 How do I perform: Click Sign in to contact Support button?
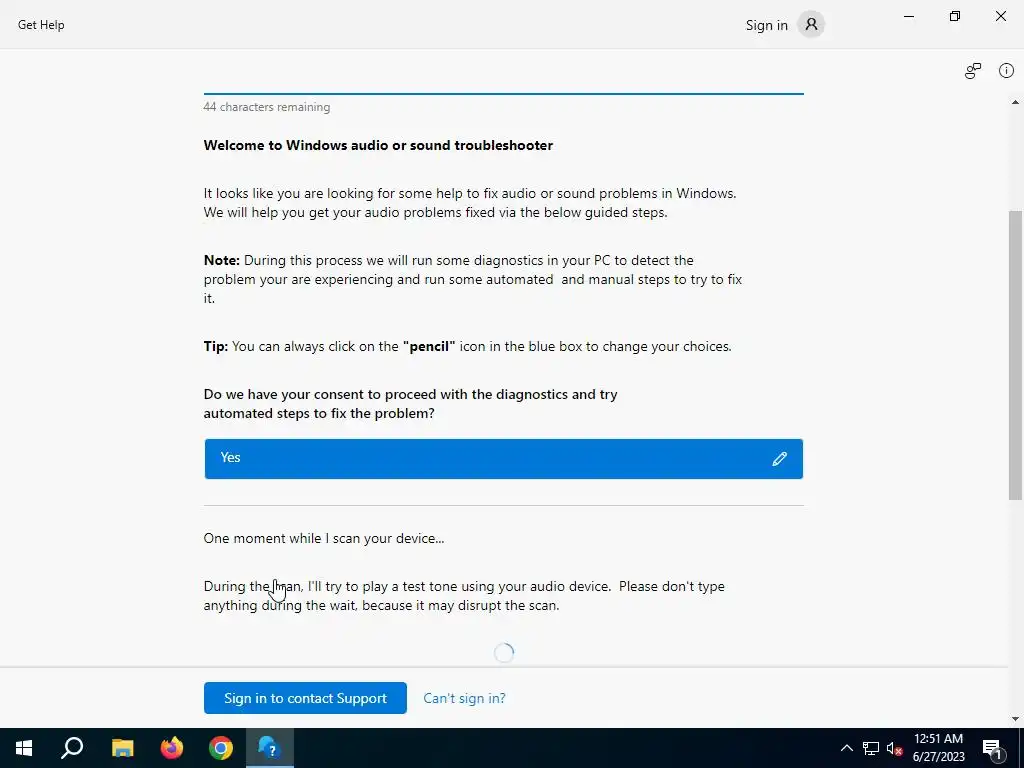coord(305,698)
